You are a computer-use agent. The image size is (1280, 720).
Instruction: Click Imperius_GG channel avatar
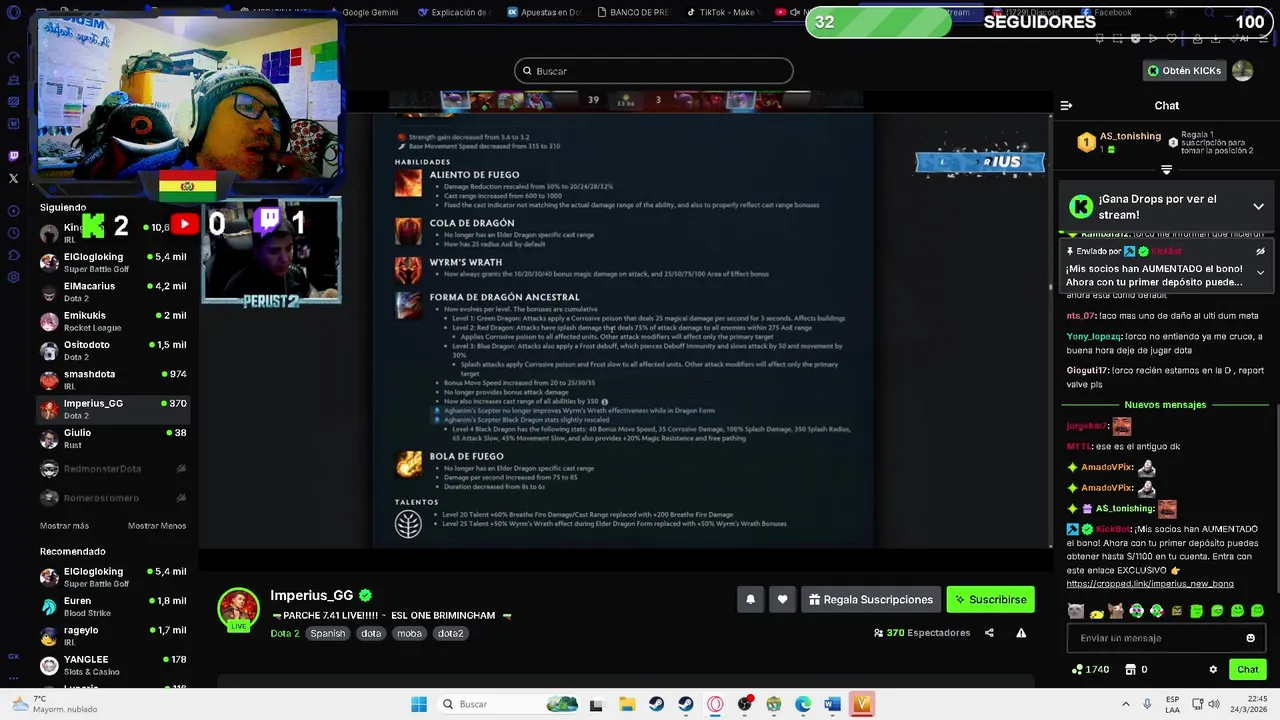(239, 609)
